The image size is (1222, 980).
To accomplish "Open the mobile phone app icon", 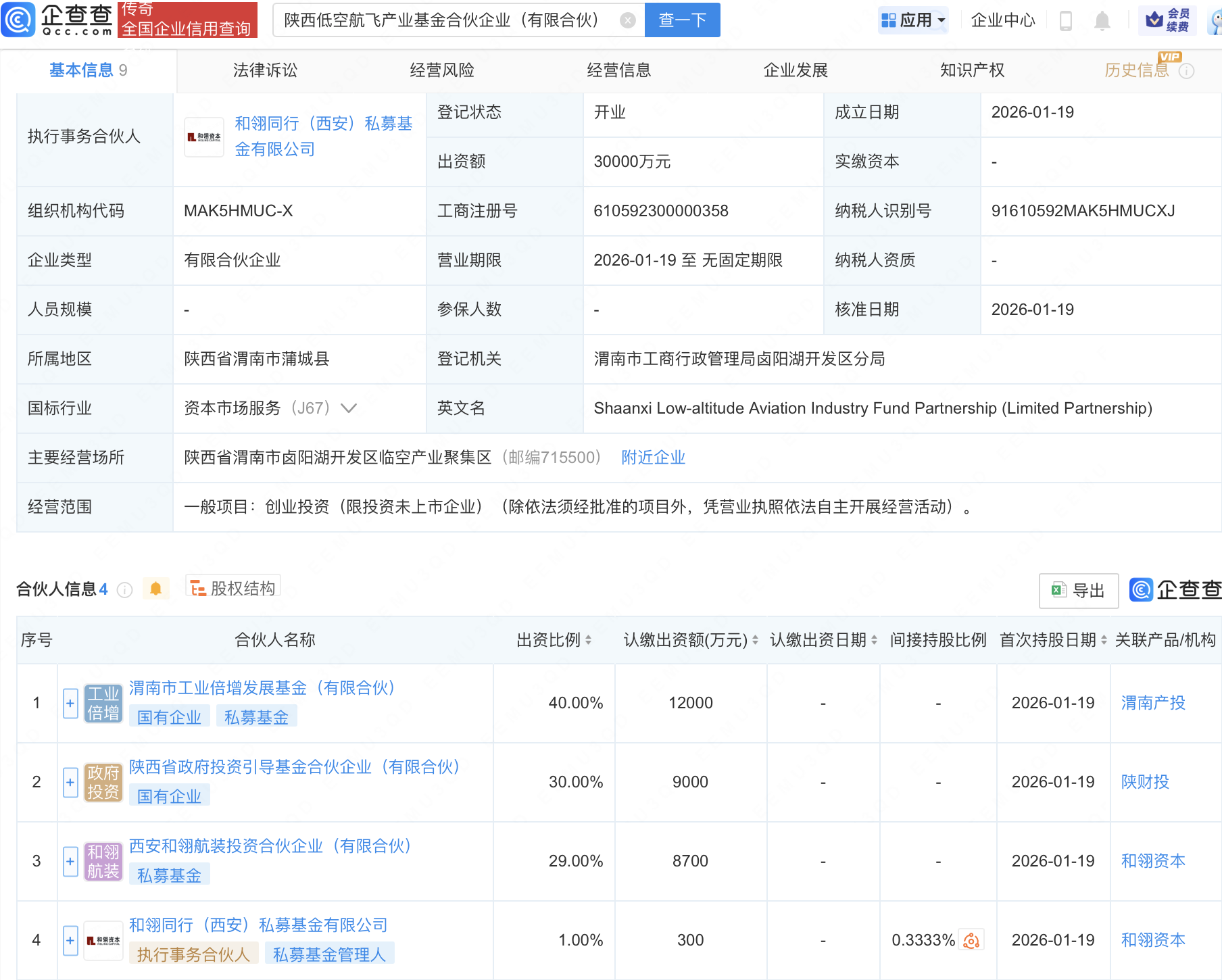I will tap(1066, 21).
